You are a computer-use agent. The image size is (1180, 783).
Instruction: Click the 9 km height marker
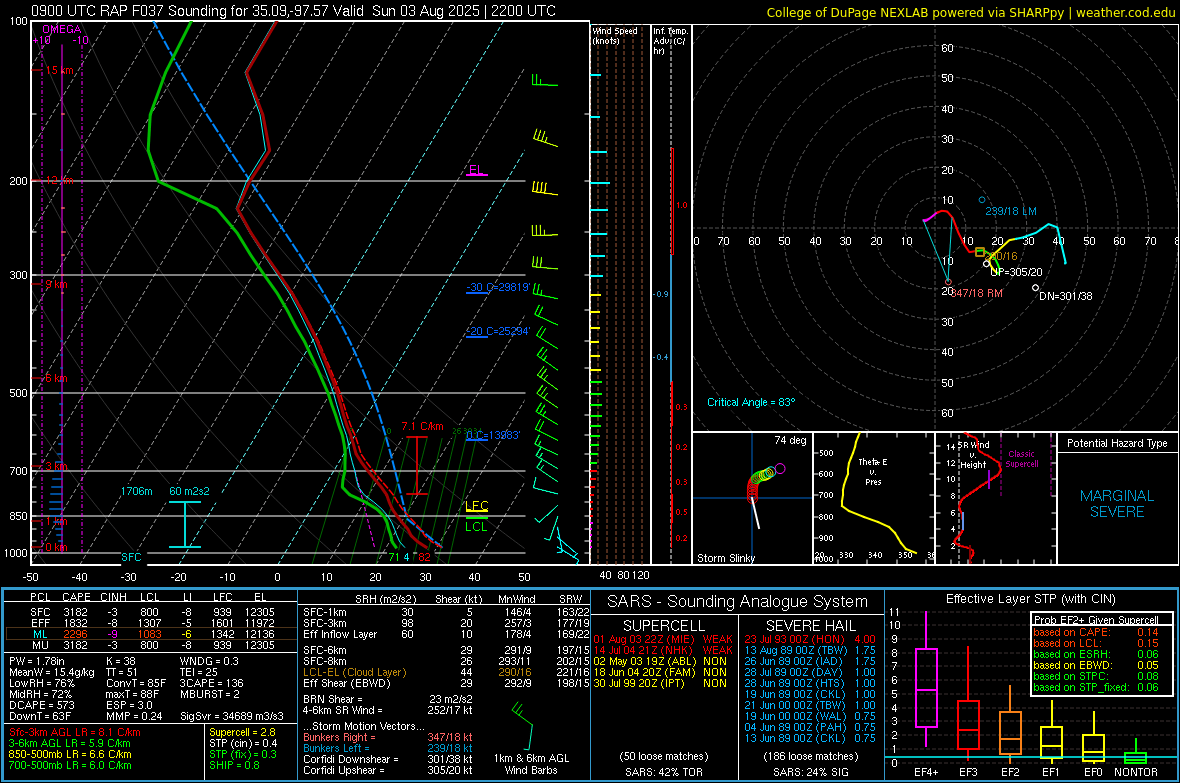pyautogui.click(x=56, y=285)
